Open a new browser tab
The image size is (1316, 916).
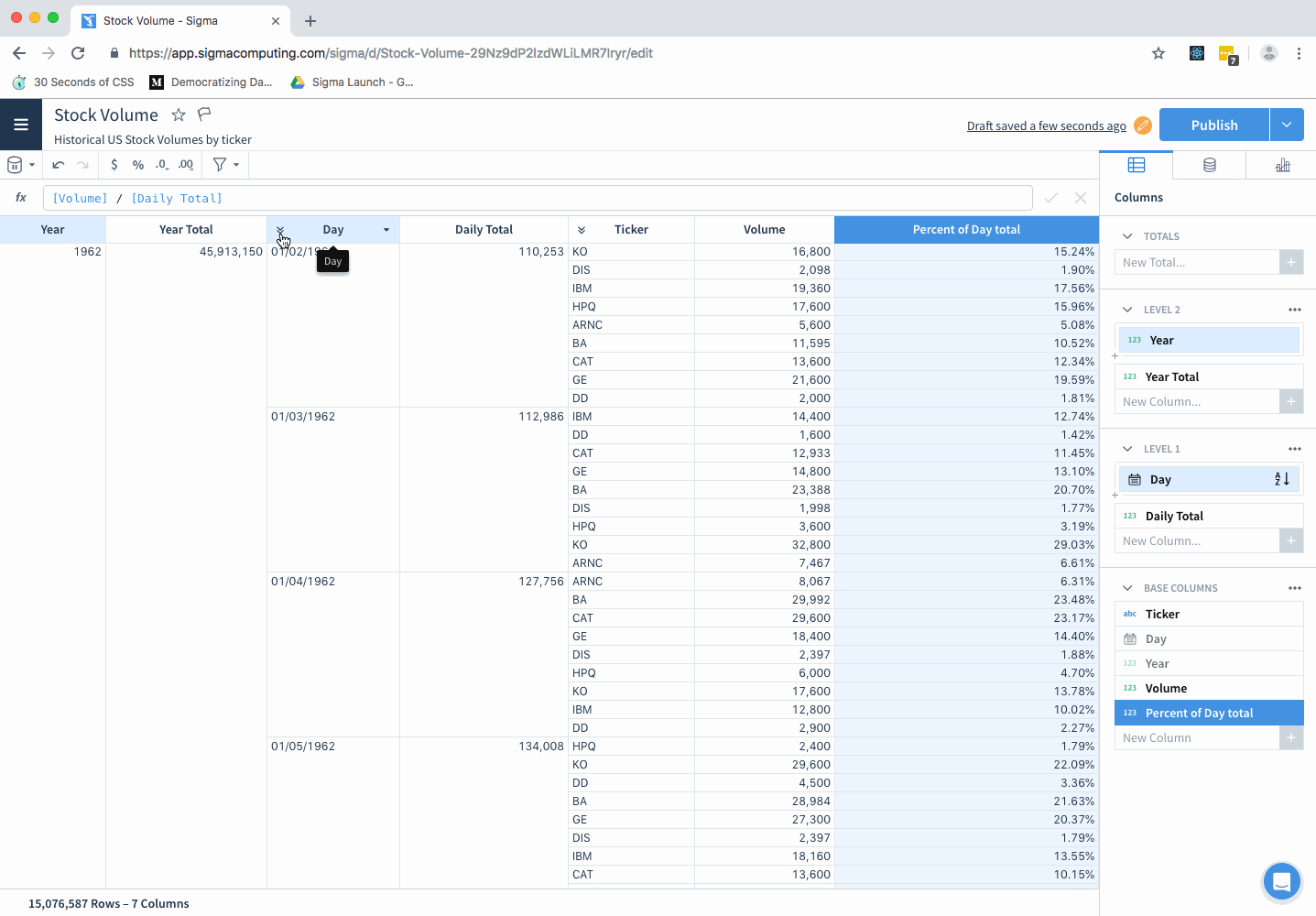tap(310, 20)
